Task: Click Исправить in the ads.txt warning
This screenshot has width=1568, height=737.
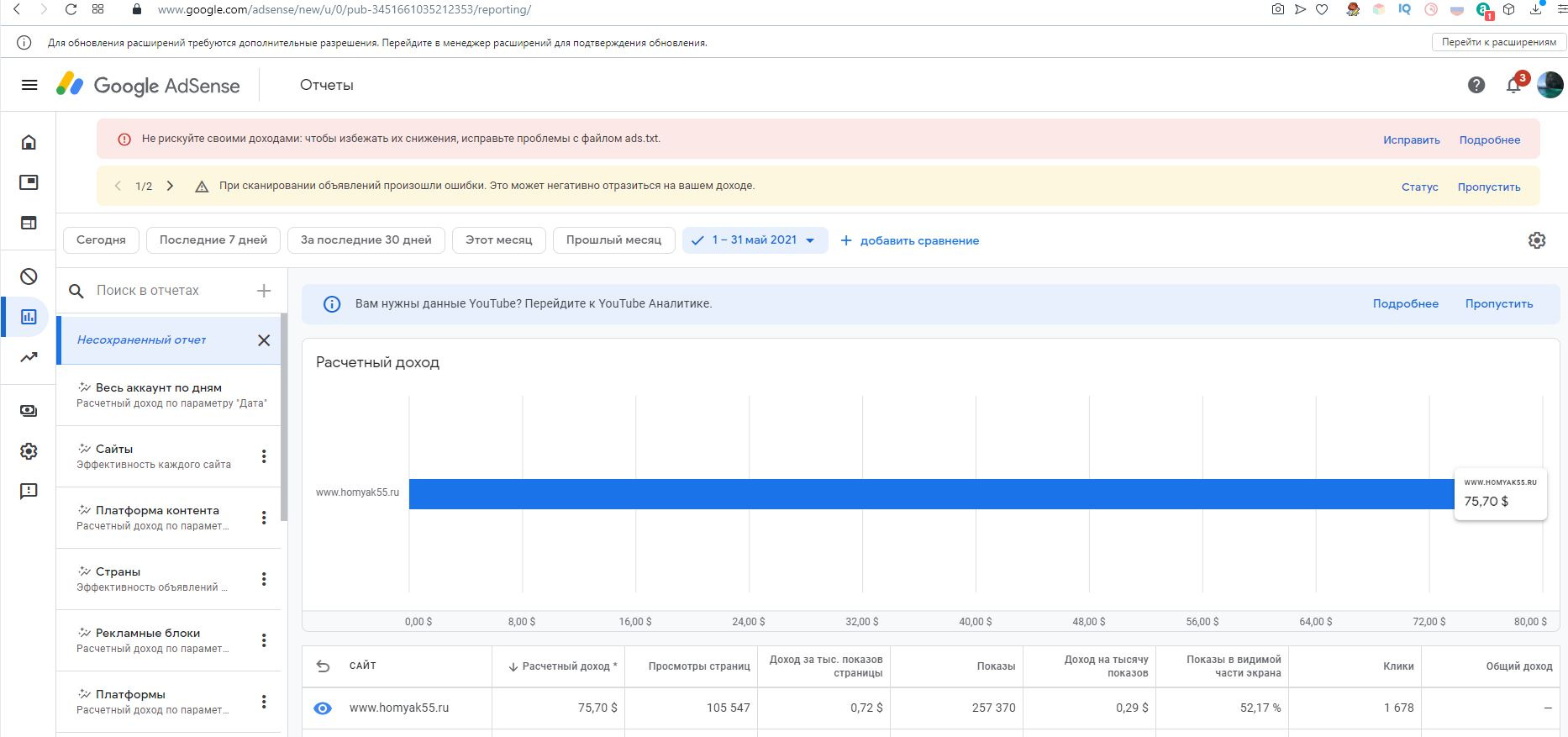Action: (x=1412, y=140)
